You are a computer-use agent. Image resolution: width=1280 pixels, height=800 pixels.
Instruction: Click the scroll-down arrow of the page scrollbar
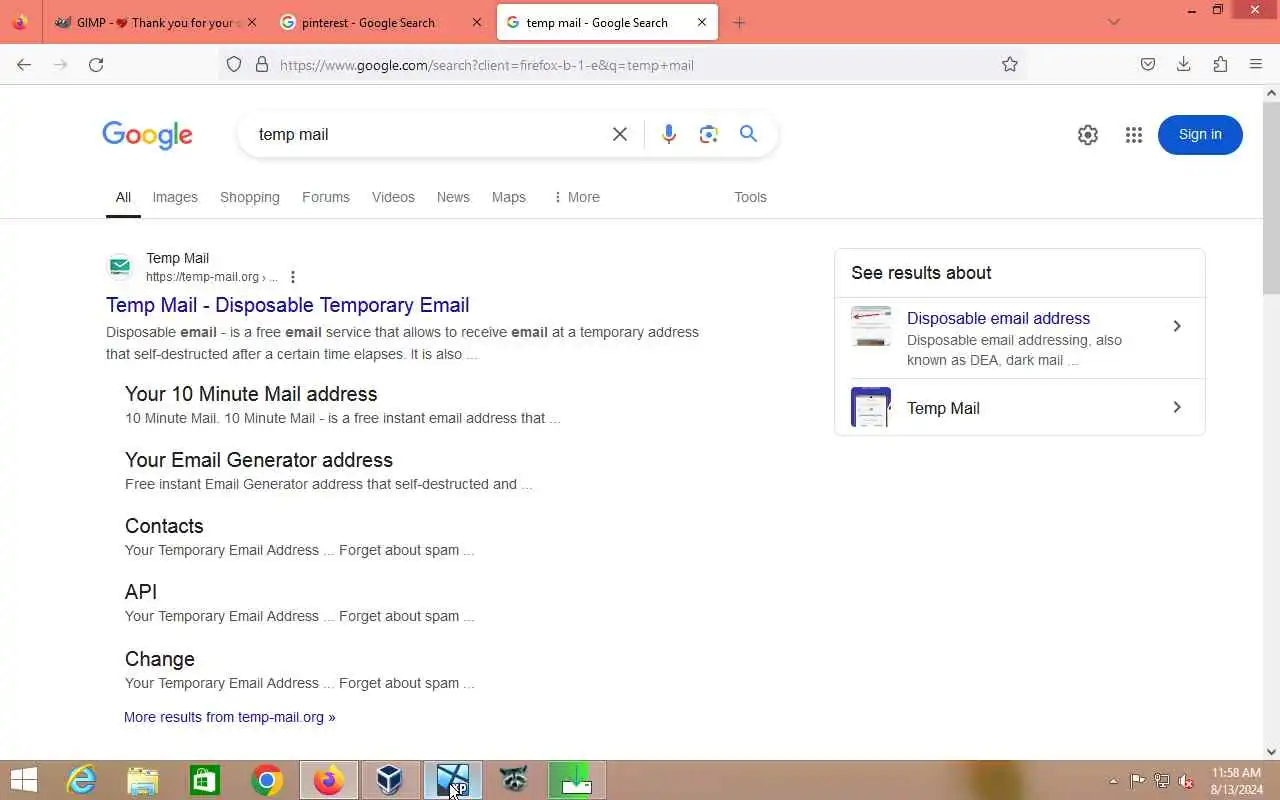click(1272, 752)
